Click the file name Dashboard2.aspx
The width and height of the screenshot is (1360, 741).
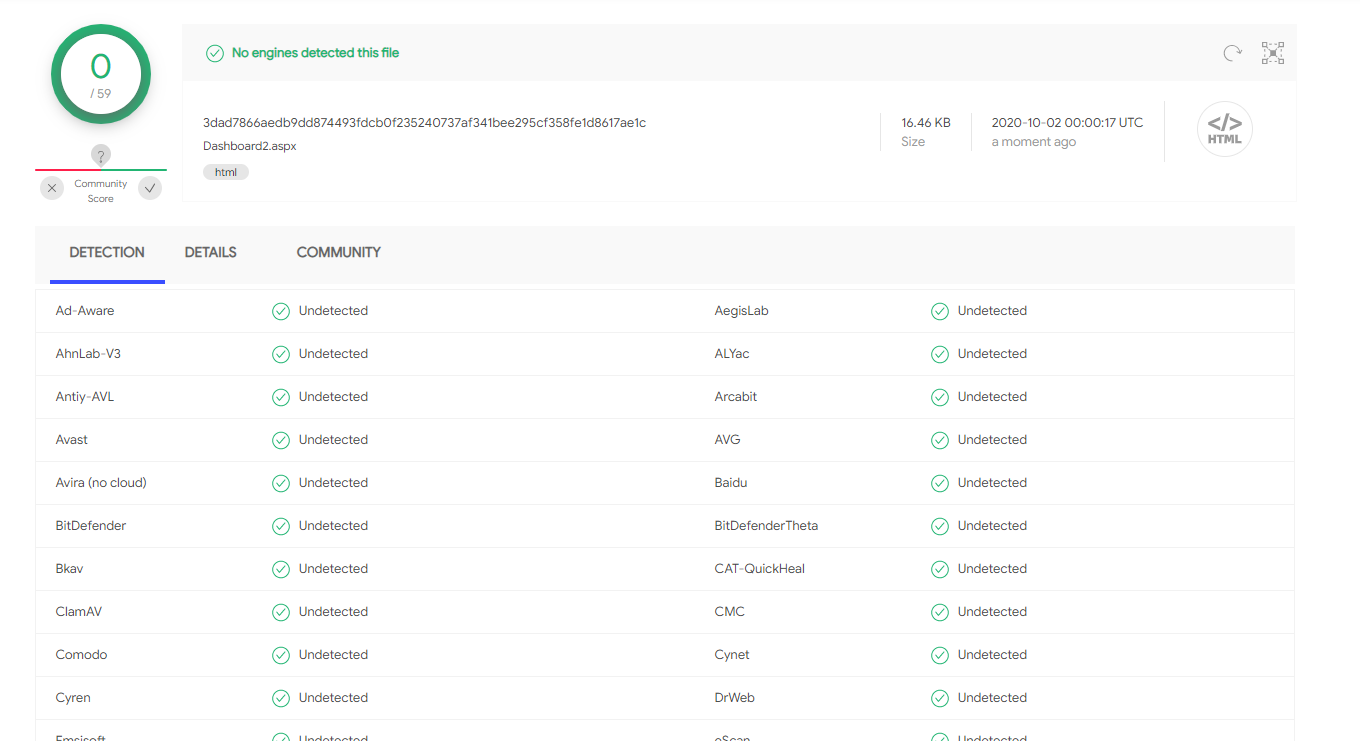[x=250, y=146]
